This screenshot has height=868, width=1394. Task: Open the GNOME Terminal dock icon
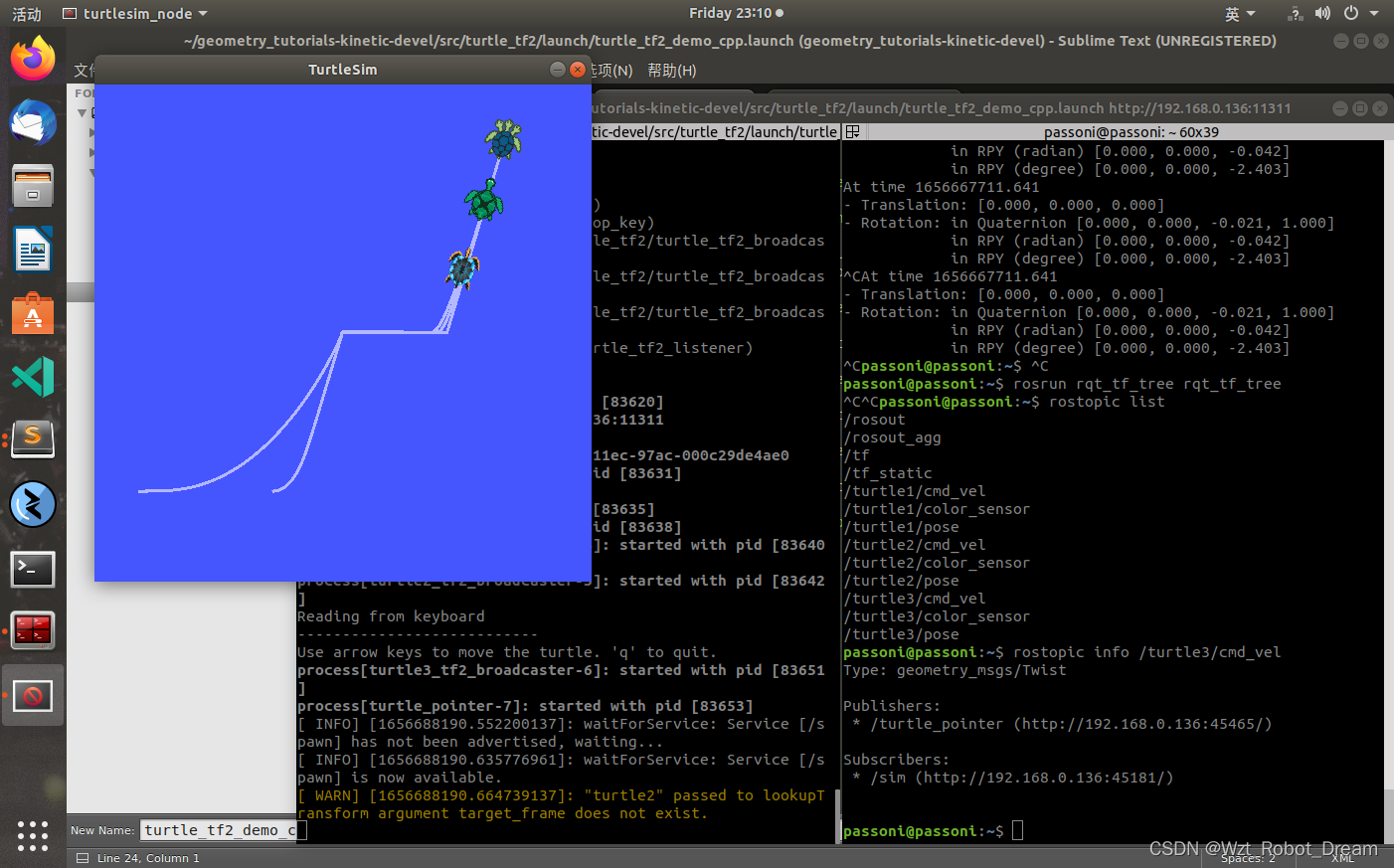(x=33, y=569)
